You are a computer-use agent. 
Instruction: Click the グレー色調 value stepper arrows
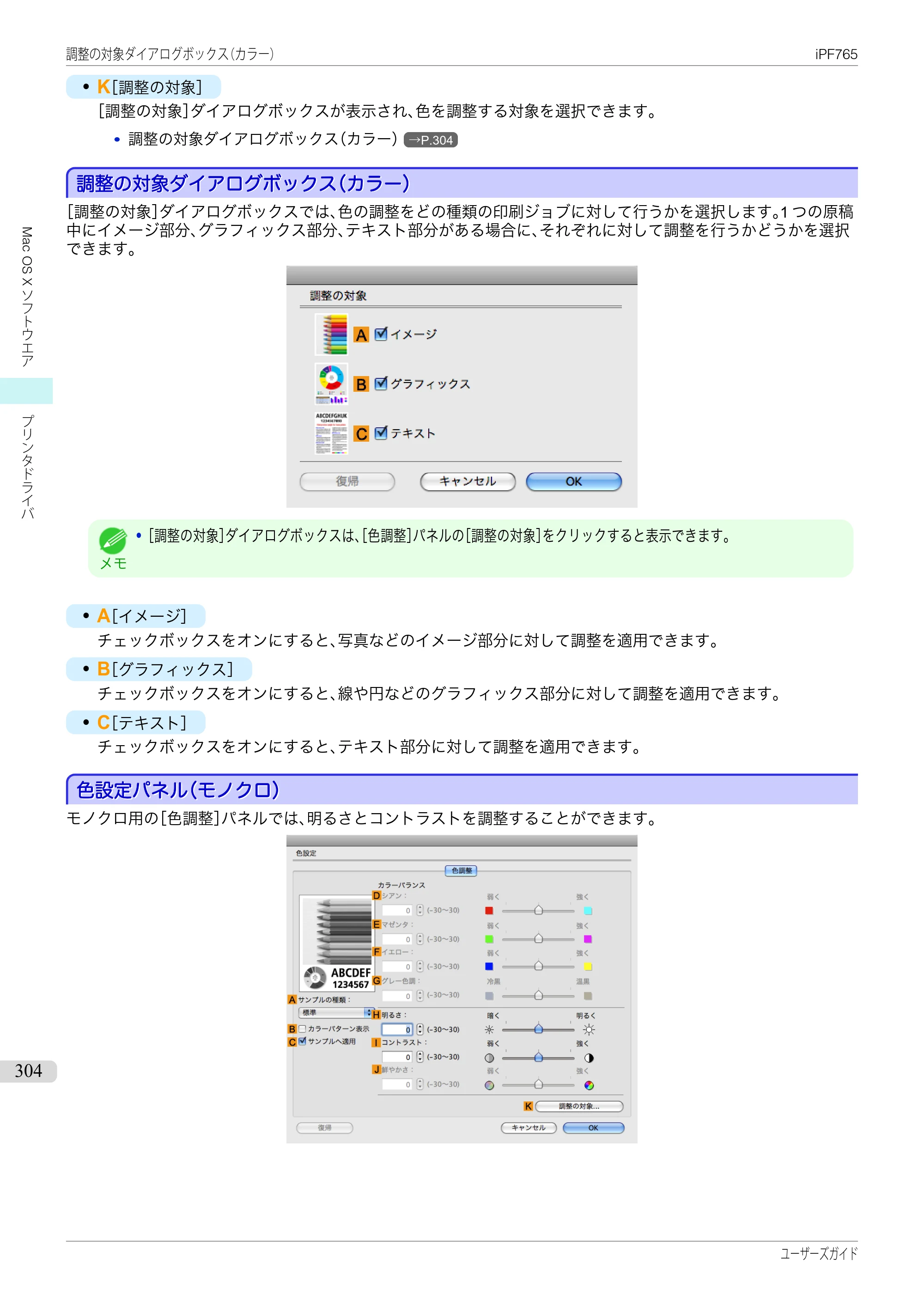click(420, 995)
